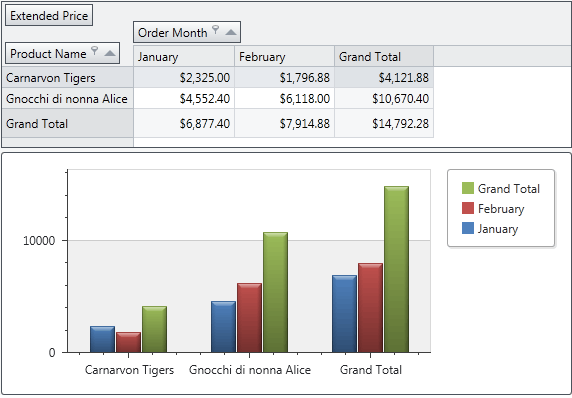Open the Order Month filter icon

coord(216,30)
